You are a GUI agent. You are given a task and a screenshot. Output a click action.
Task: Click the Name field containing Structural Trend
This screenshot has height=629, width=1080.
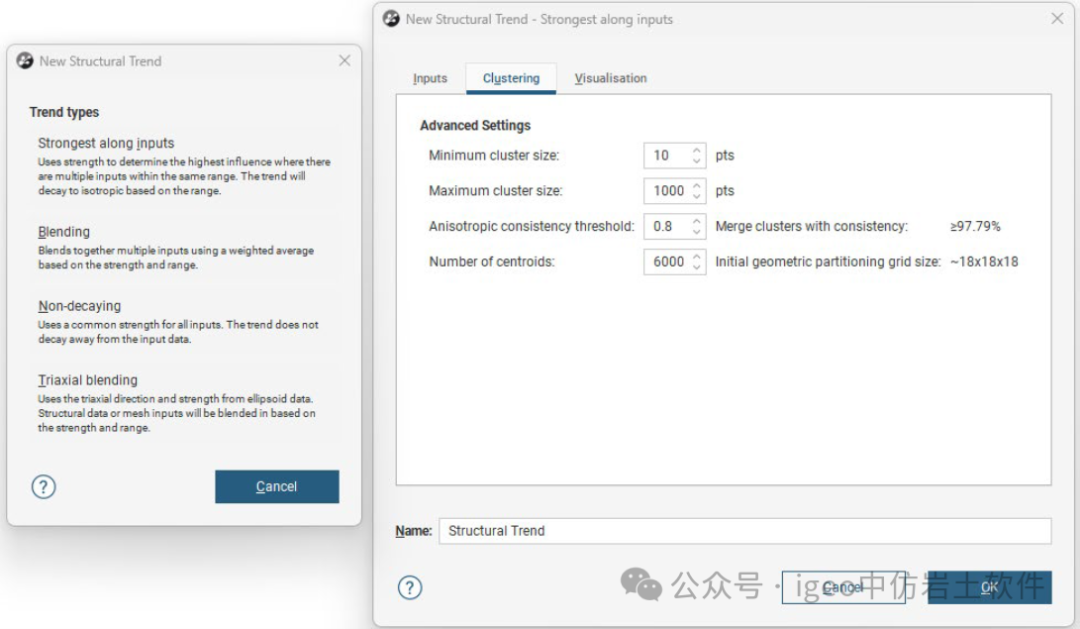point(744,531)
